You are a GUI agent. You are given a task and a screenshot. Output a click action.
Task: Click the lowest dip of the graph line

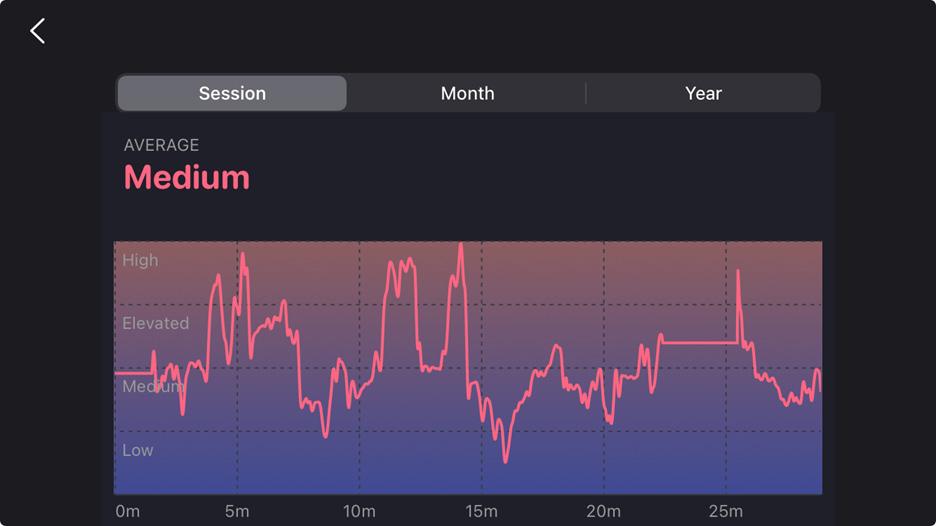click(x=506, y=461)
